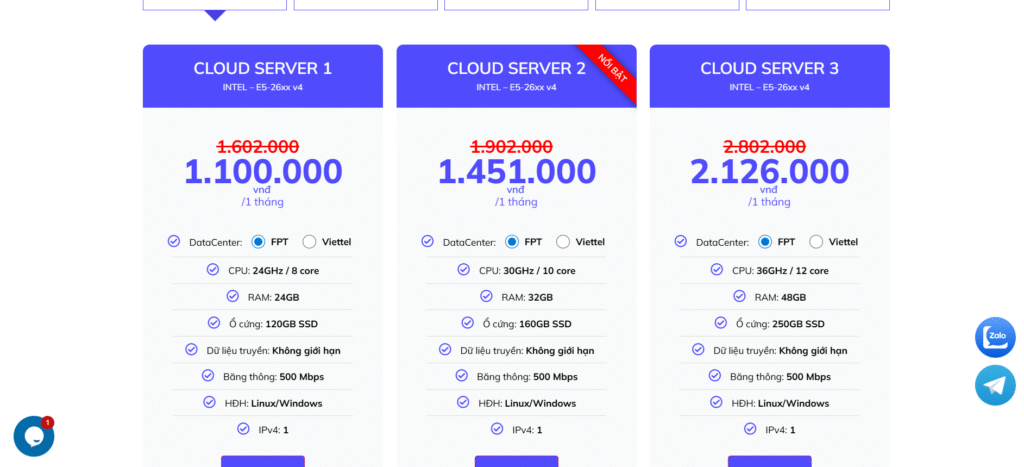Click check icon beside Cloud Server 2 RAM
The image size is (1024, 467).
pyautogui.click(x=486, y=296)
